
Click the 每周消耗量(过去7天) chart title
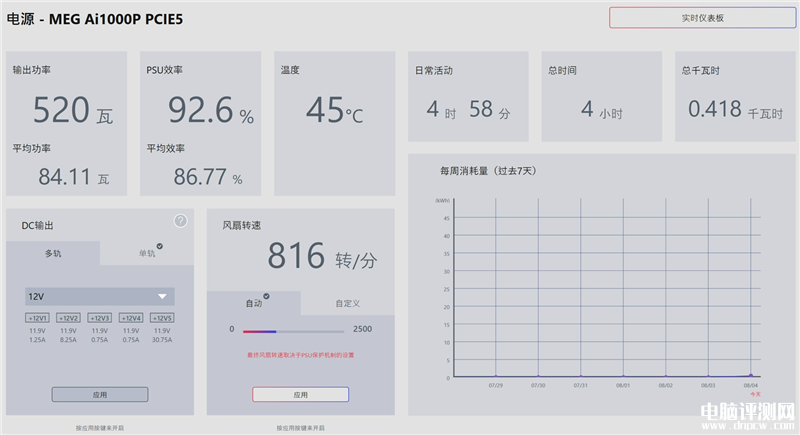pos(488,171)
